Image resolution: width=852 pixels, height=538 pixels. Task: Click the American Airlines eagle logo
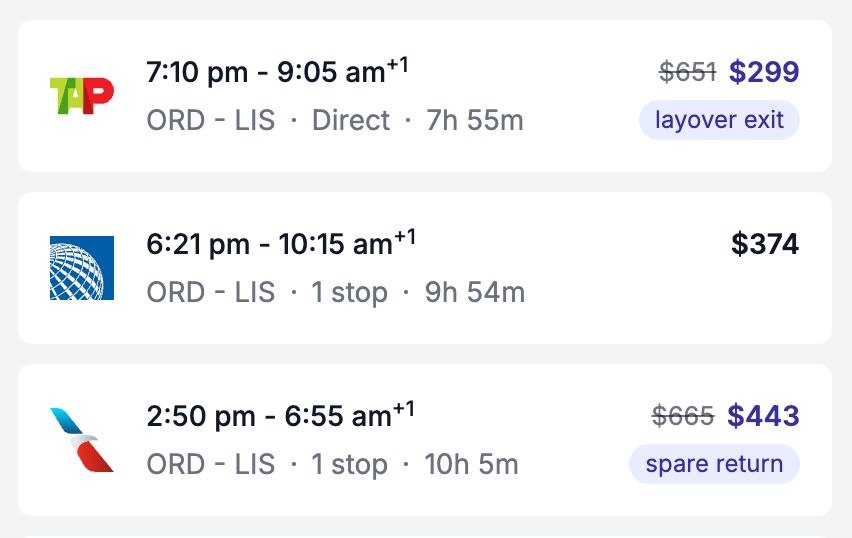click(x=82, y=440)
